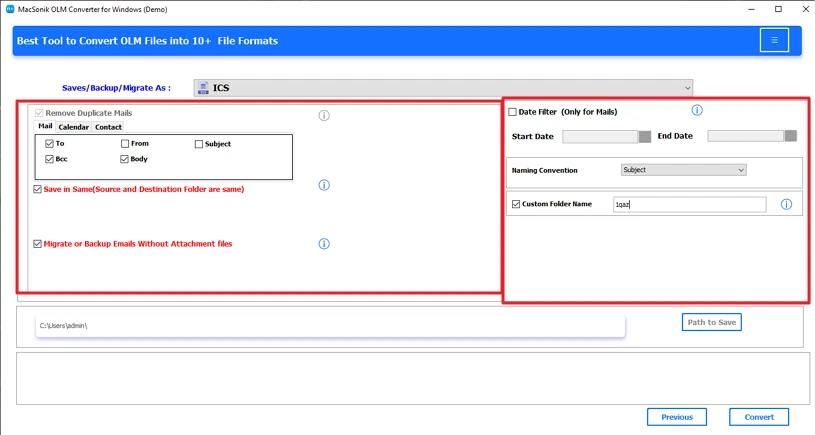The height and width of the screenshot is (435, 815).
Task: Click info icon beside Save in Same option
Action: (x=324, y=185)
